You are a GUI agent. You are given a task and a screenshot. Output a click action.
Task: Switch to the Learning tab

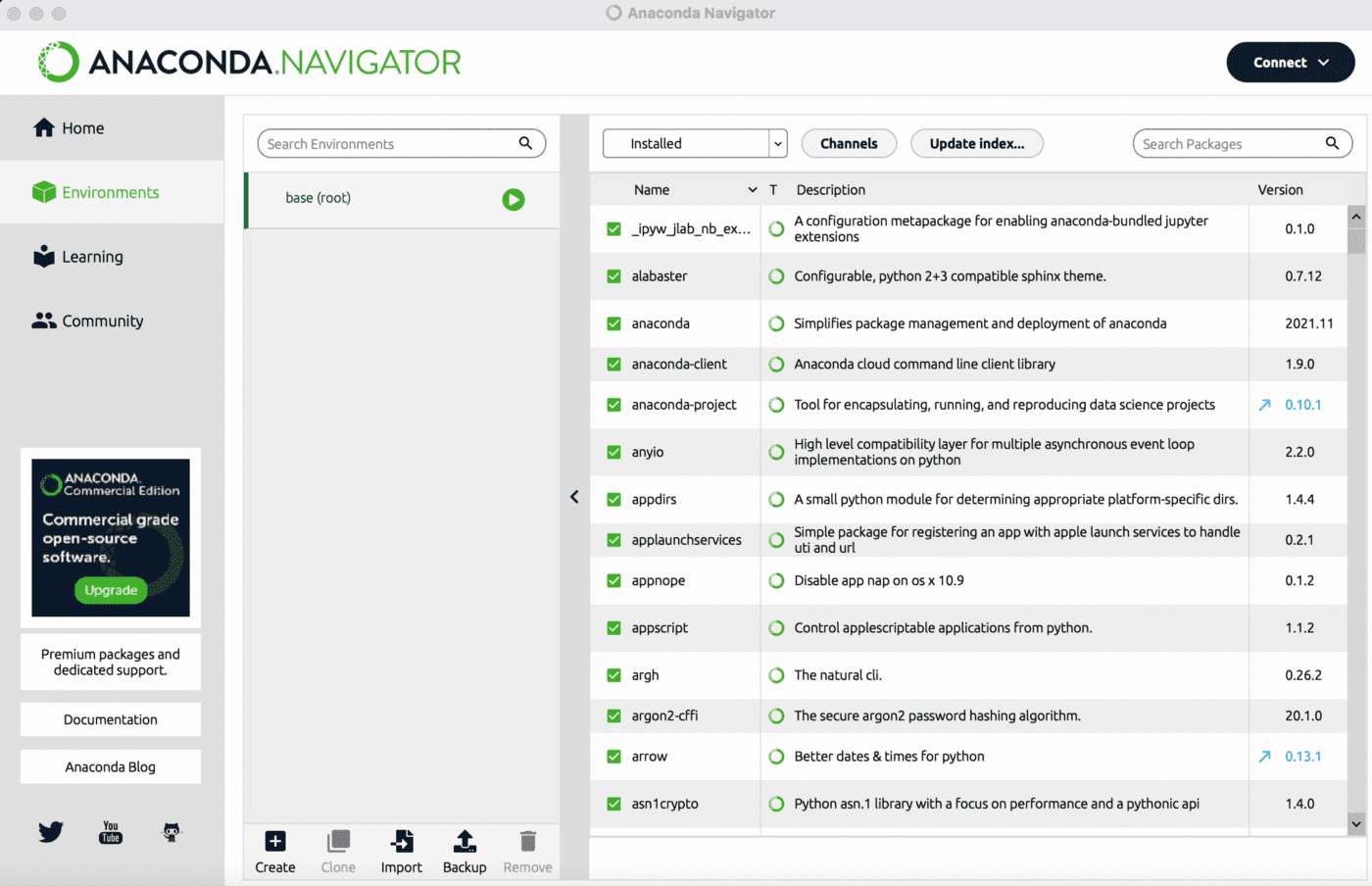click(92, 257)
